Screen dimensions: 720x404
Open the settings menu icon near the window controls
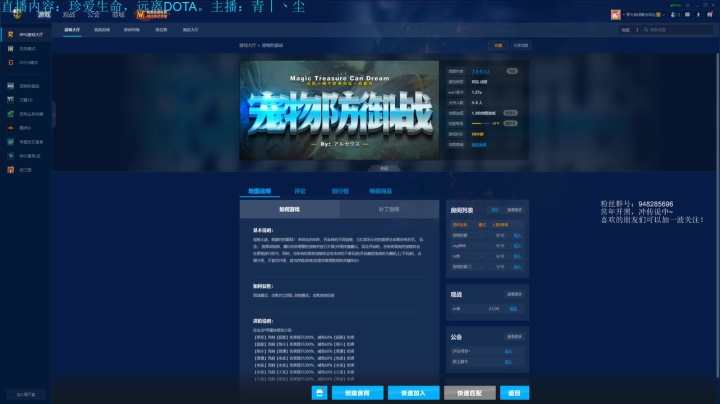[x=687, y=5]
